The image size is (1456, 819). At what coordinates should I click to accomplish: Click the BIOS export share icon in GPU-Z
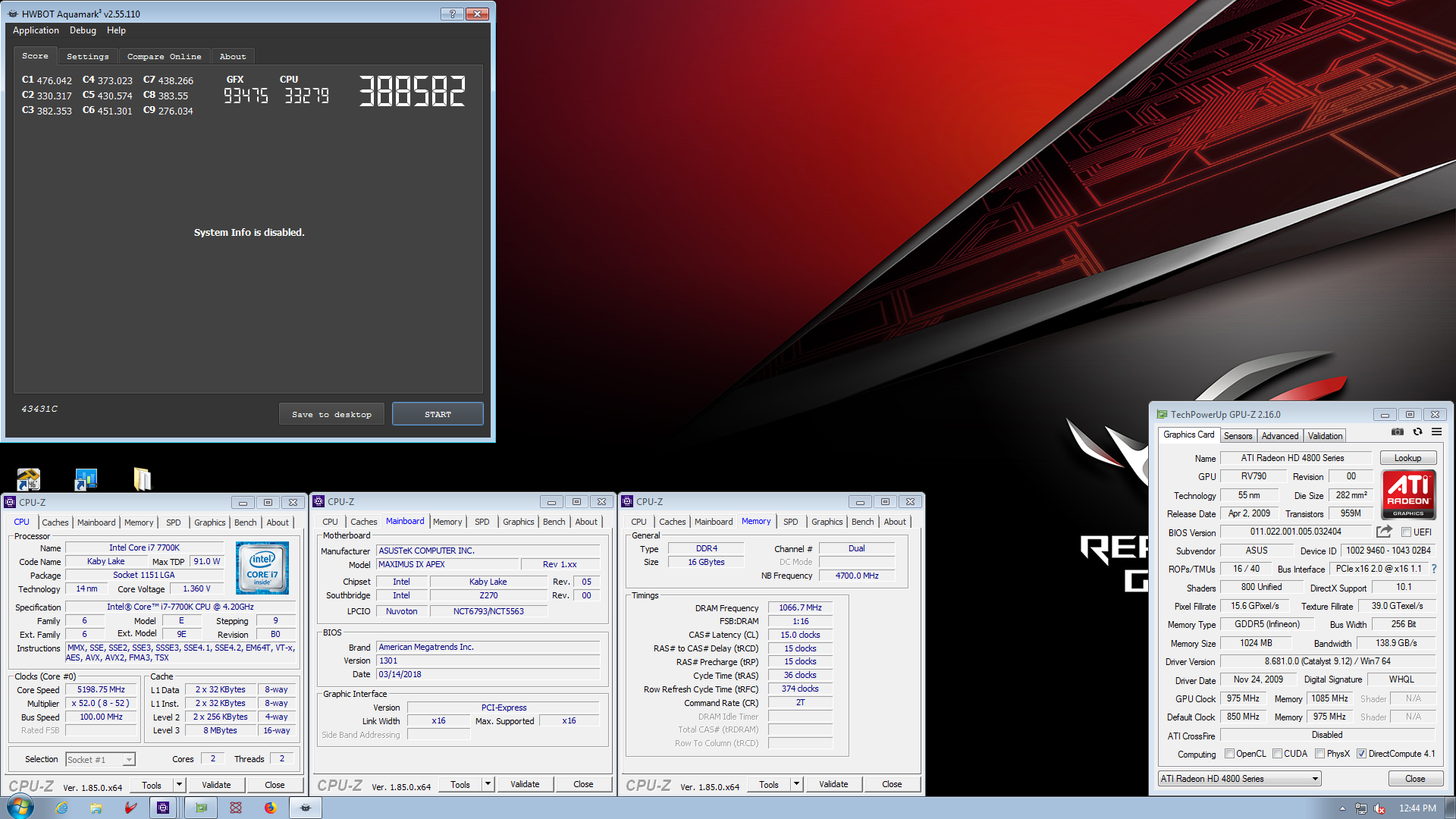pyautogui.click(x=1385, y=532)
